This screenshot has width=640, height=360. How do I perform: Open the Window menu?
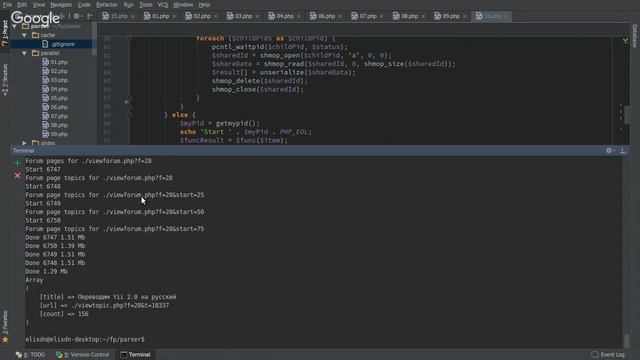tap(183, 5)
